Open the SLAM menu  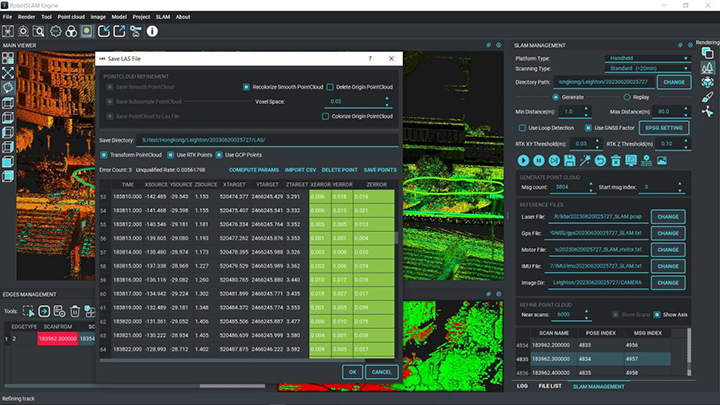(163, 17)
